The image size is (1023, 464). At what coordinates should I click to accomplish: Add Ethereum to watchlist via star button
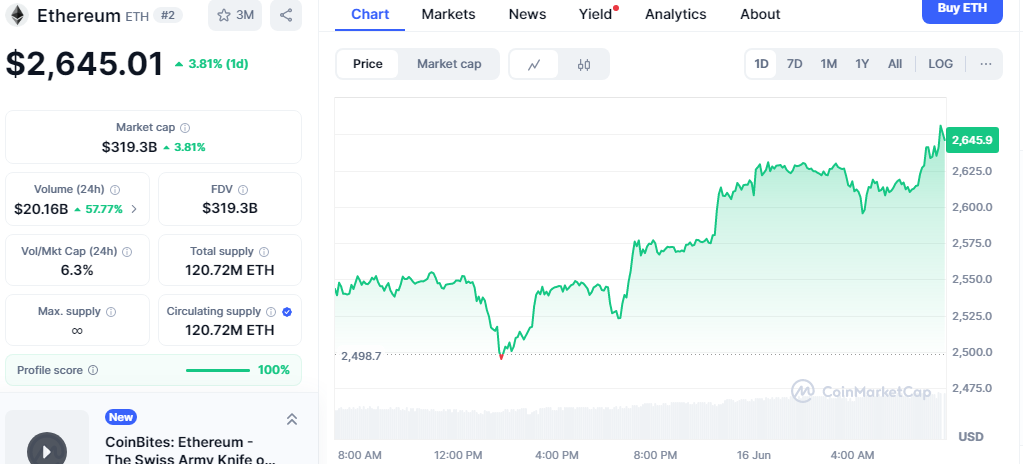tap(235, 16)
